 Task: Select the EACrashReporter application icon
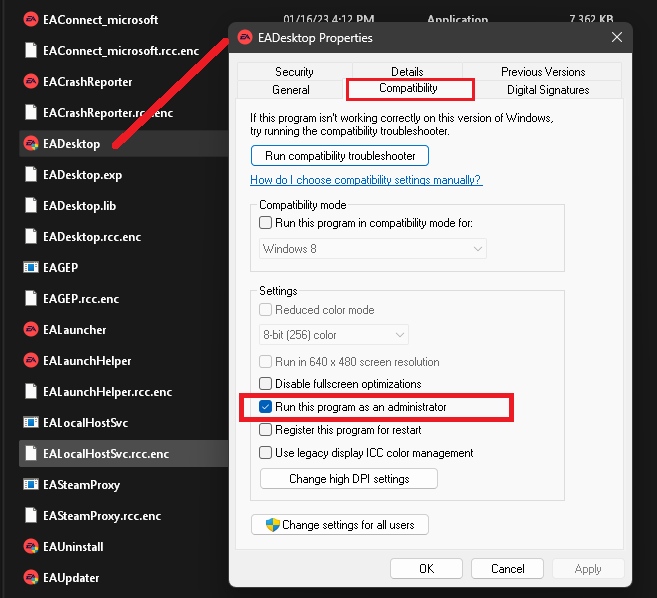(x=31, y=81)
